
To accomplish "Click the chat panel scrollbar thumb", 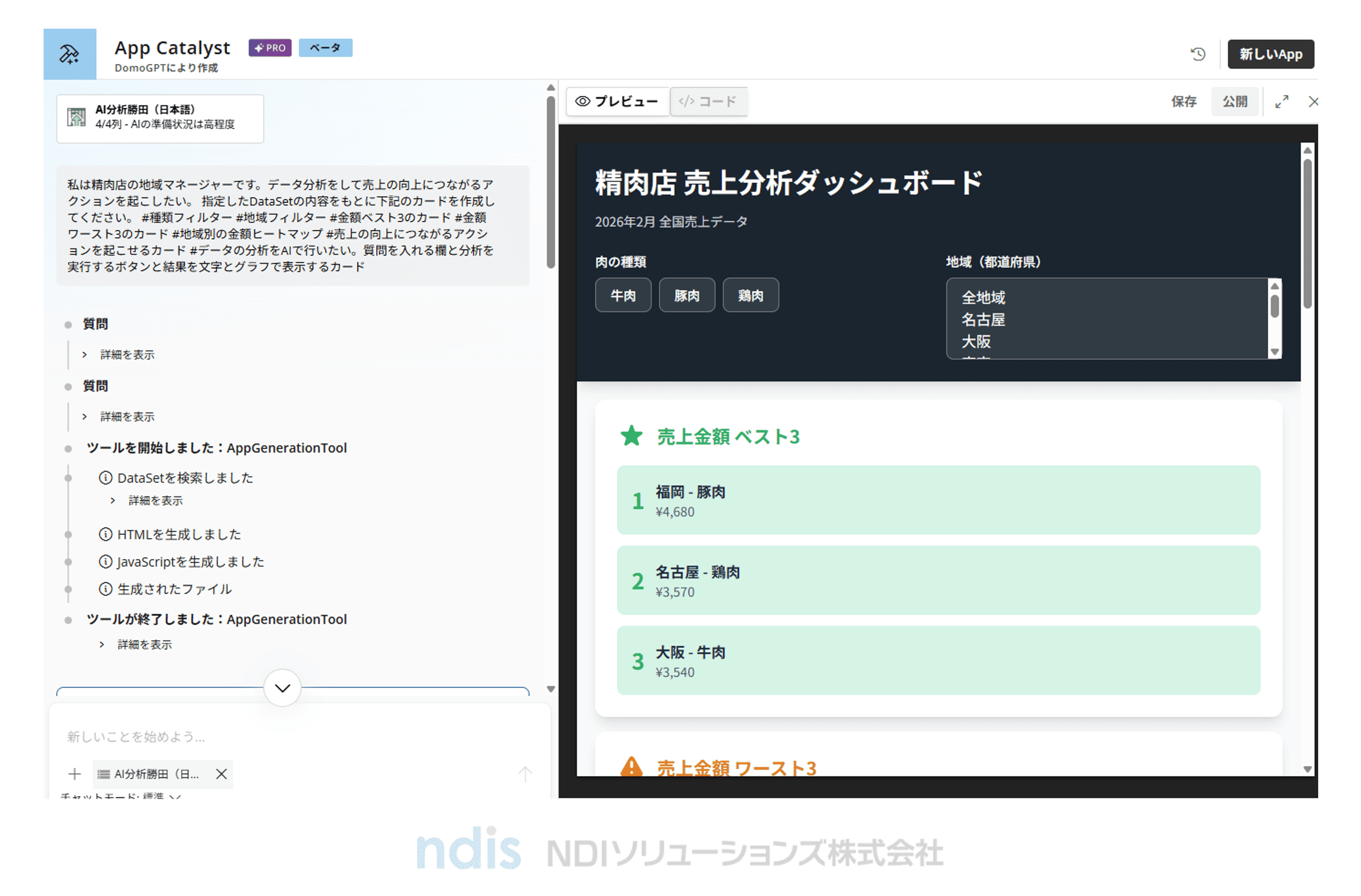I will coord(551,182).
